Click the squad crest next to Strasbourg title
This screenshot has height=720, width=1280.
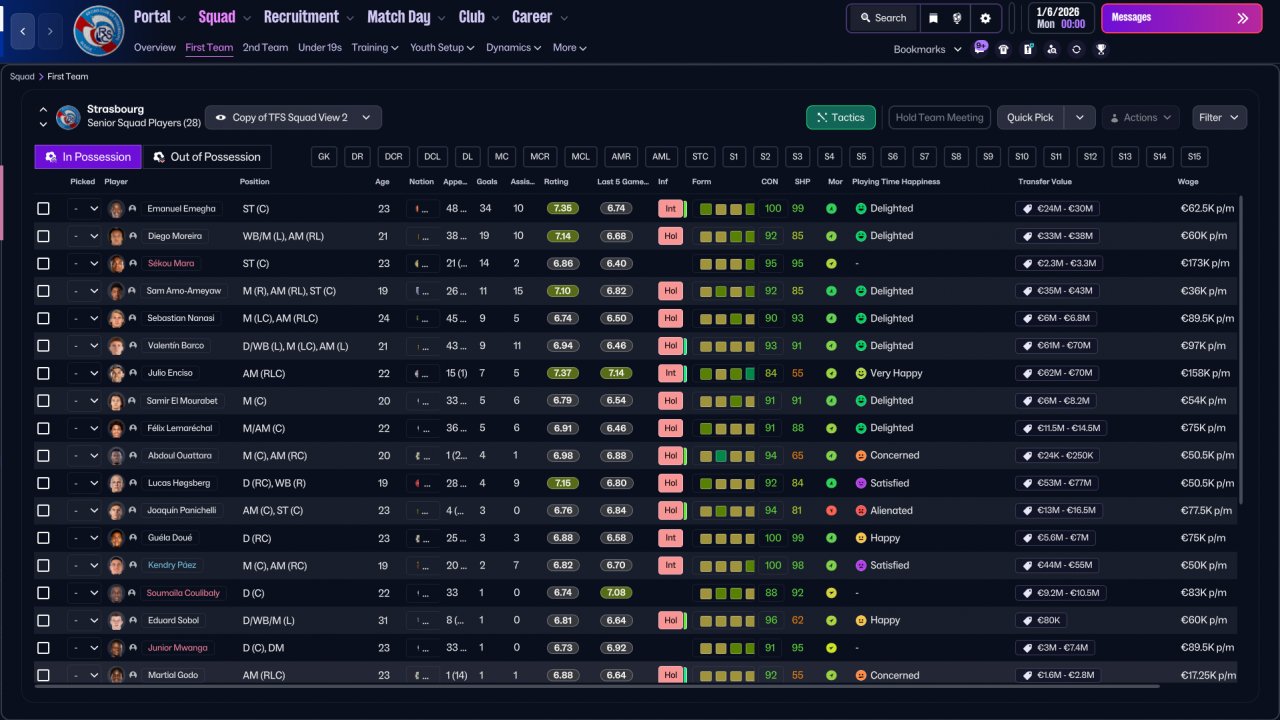tap(68, 117)
